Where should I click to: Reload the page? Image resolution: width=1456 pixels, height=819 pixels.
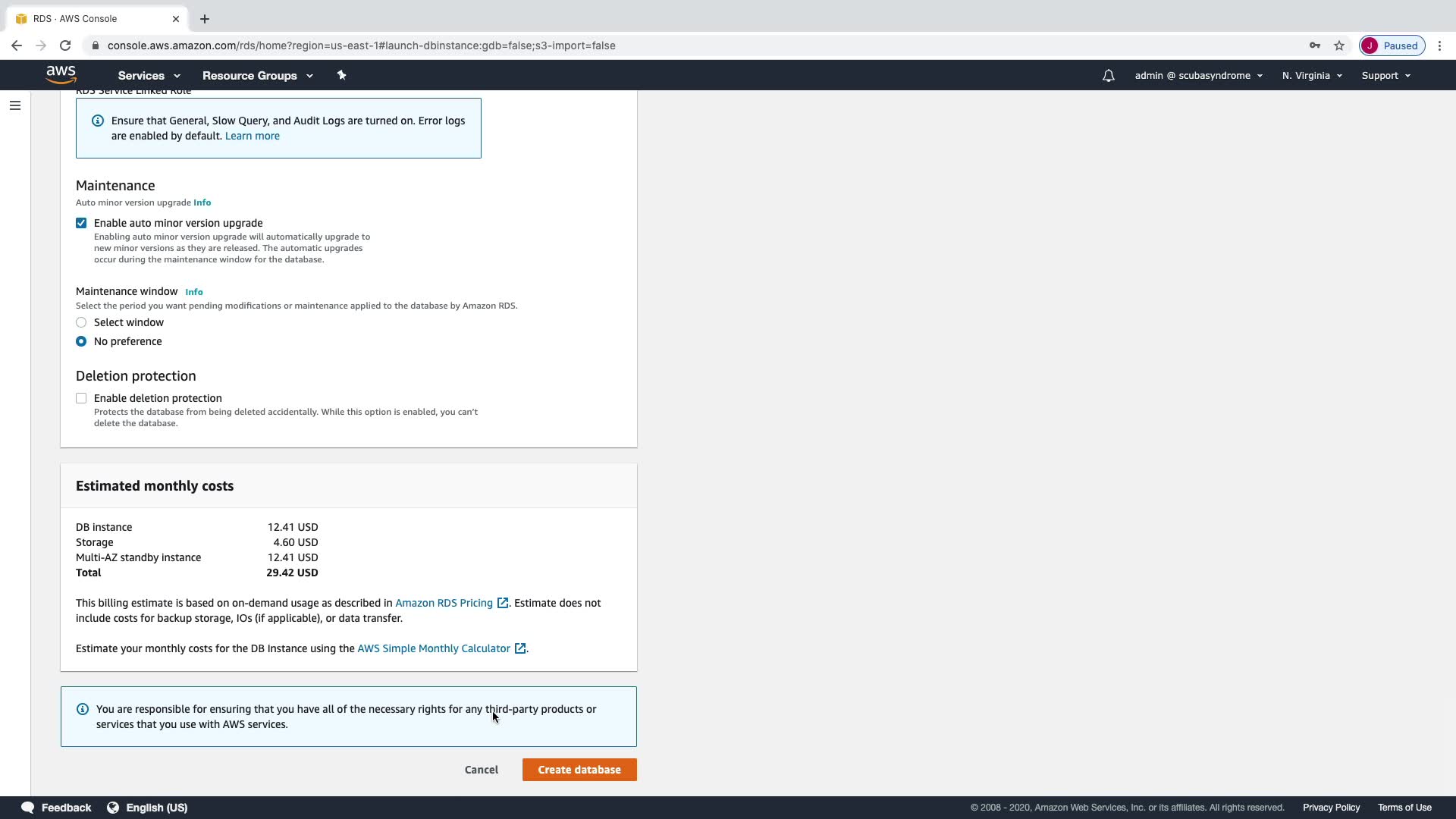point(65,45)
